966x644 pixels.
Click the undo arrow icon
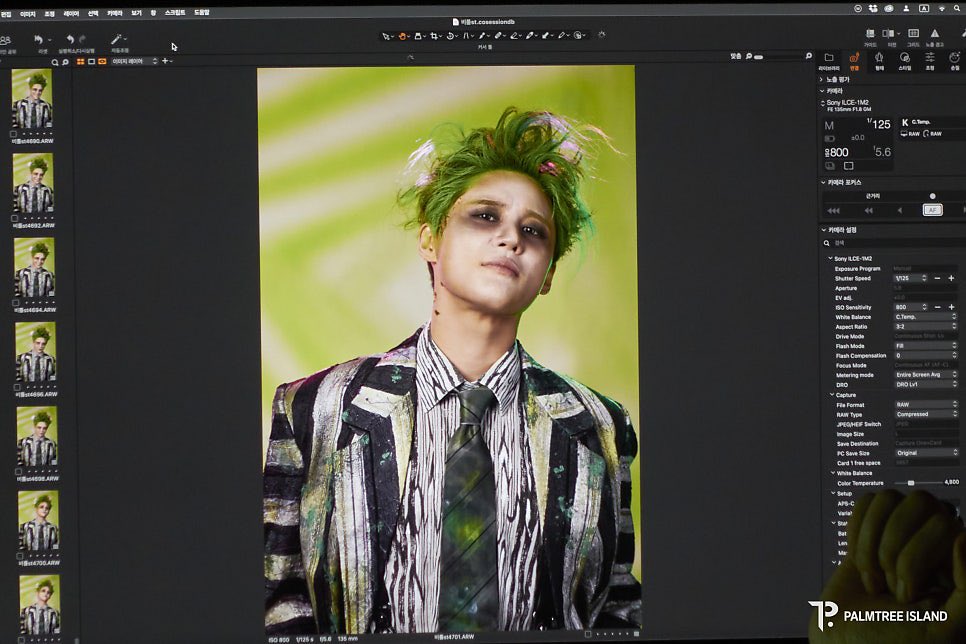(70, 39)
